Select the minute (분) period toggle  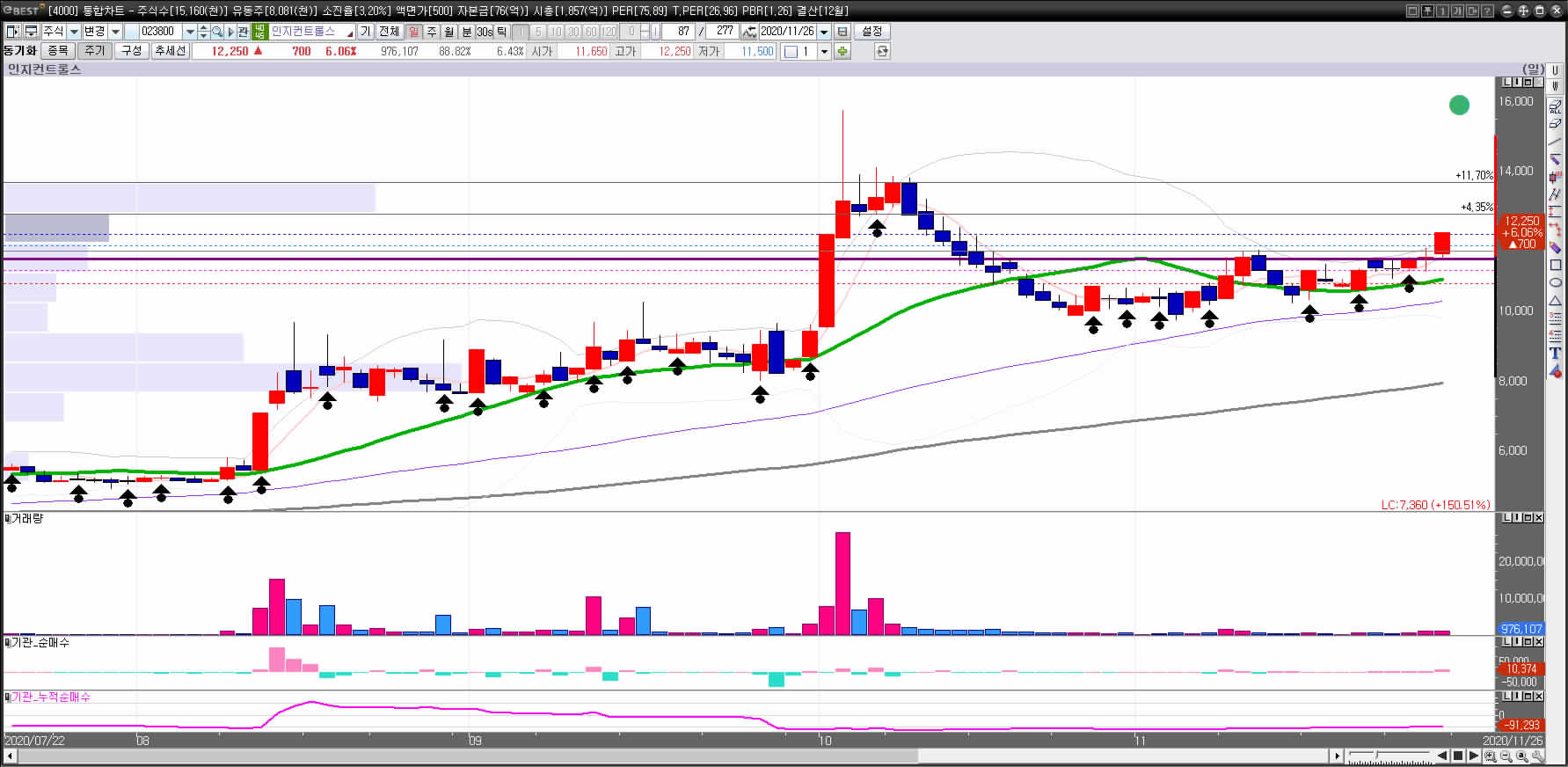[x=466, y=31]
